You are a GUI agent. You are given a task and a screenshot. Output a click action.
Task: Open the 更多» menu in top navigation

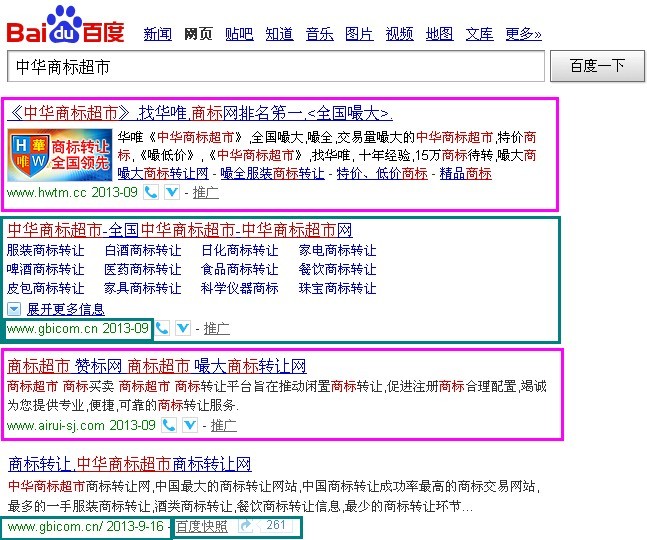click(523, 34)
